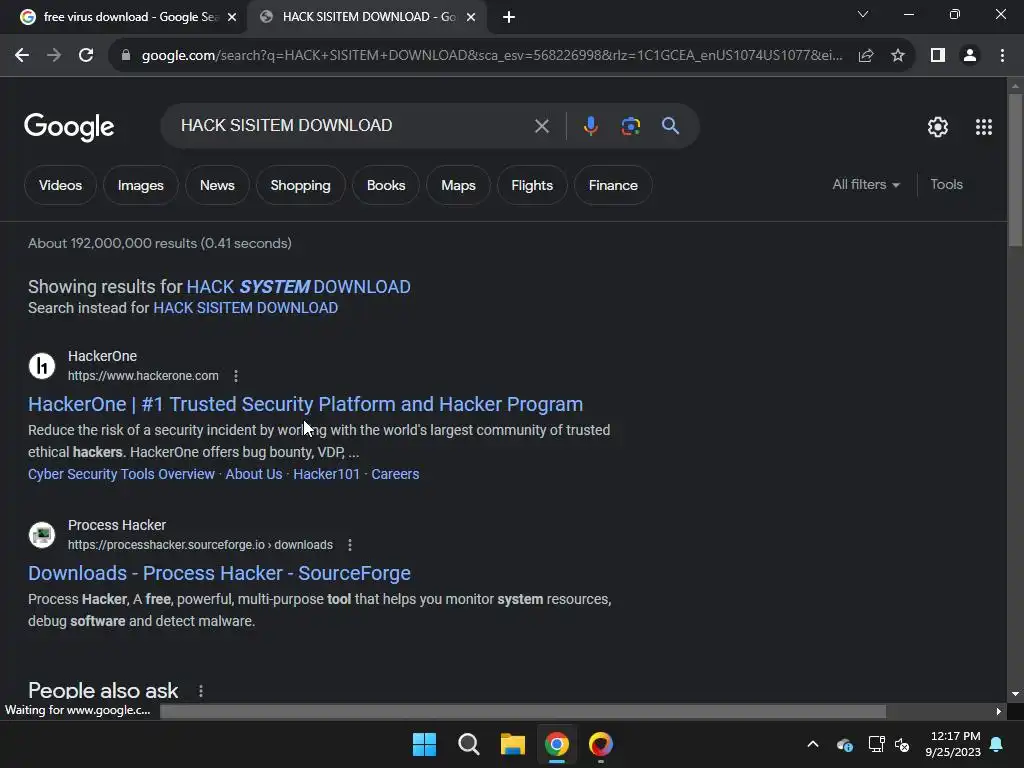Go back to previous page

pyautogui.click(x=22, y=56)
